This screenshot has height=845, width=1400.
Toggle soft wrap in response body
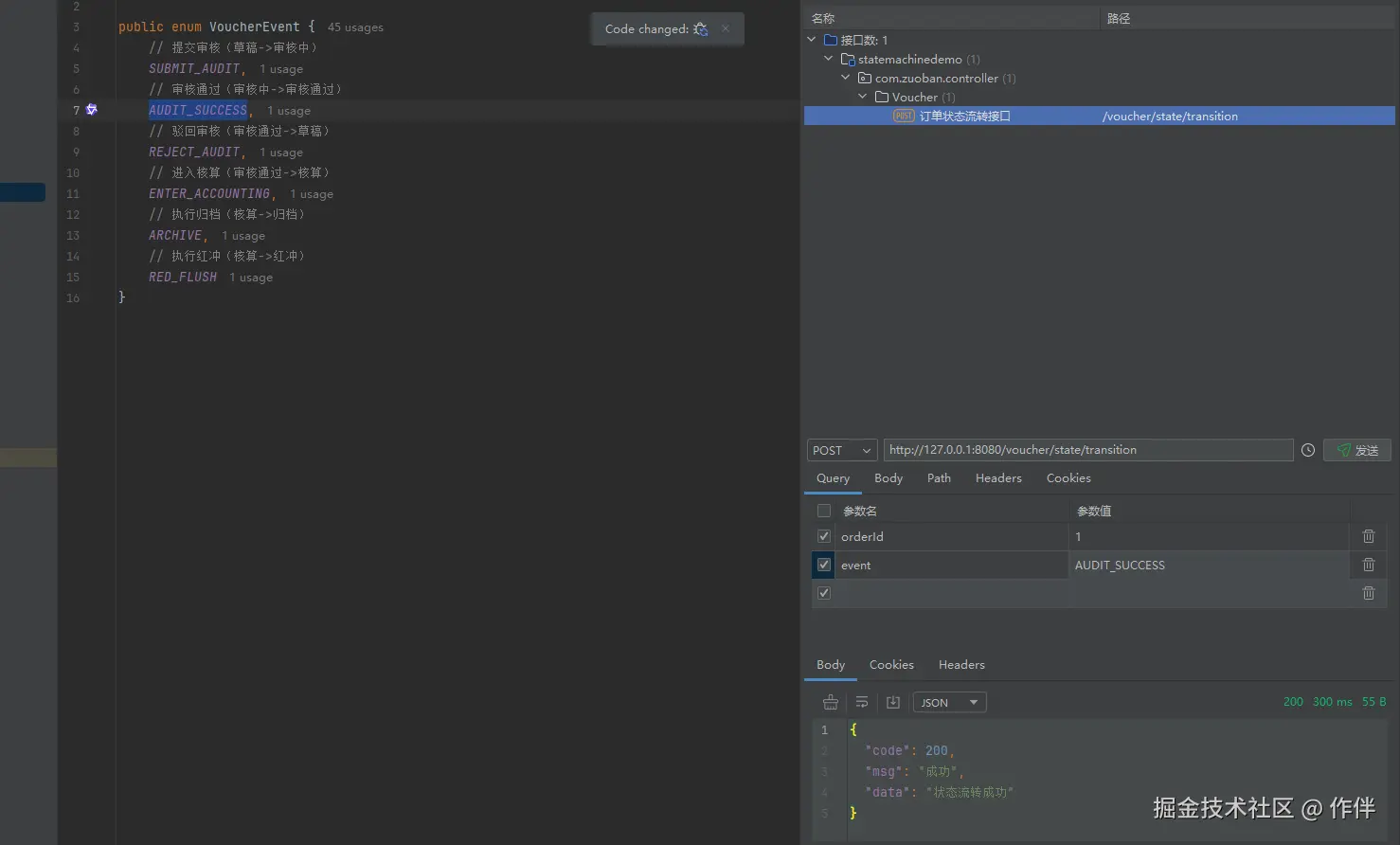pos(862,702)
